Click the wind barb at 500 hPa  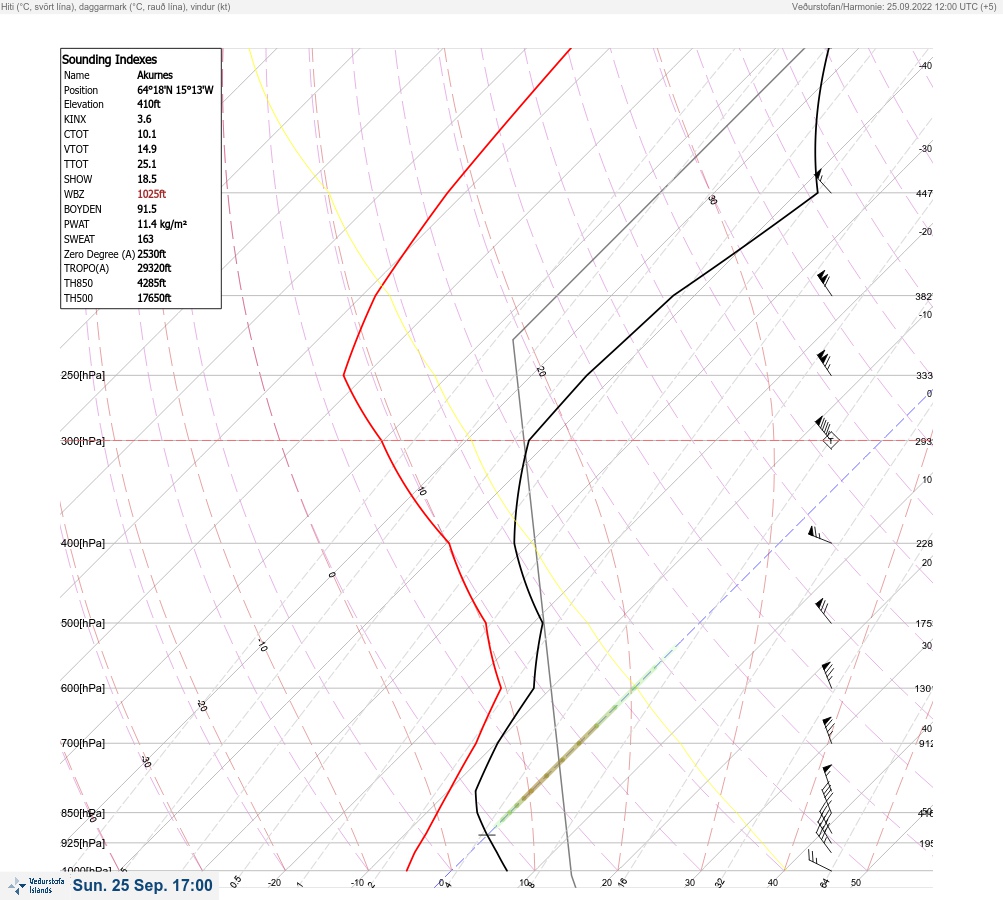[x=824, y=611]
